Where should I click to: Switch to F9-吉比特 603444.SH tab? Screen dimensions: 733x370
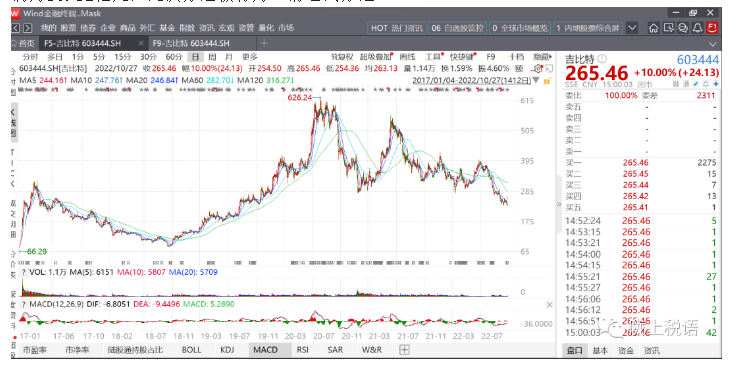pos(191,43)
